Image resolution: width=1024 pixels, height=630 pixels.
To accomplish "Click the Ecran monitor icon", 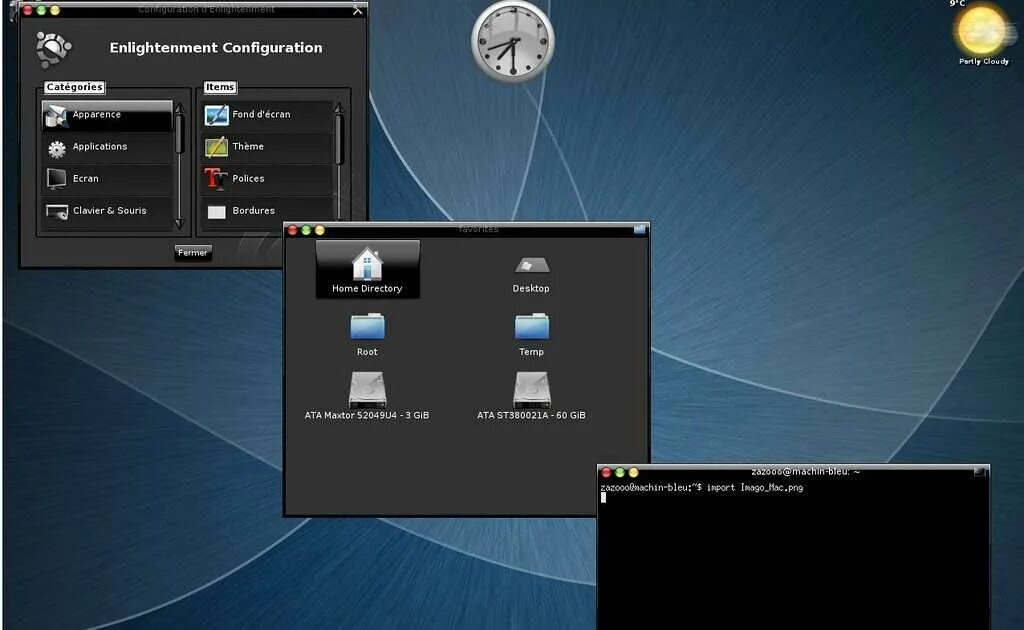I will [56, 179].
